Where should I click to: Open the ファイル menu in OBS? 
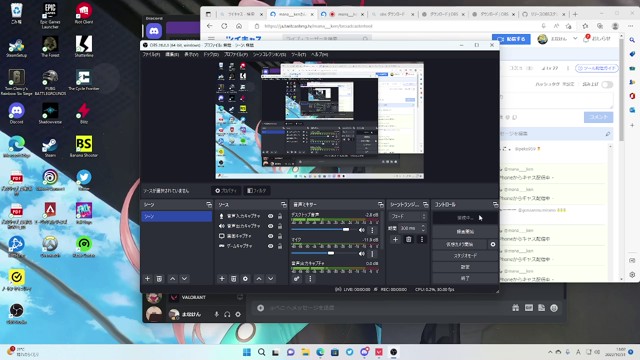click(x=151, y=54)
